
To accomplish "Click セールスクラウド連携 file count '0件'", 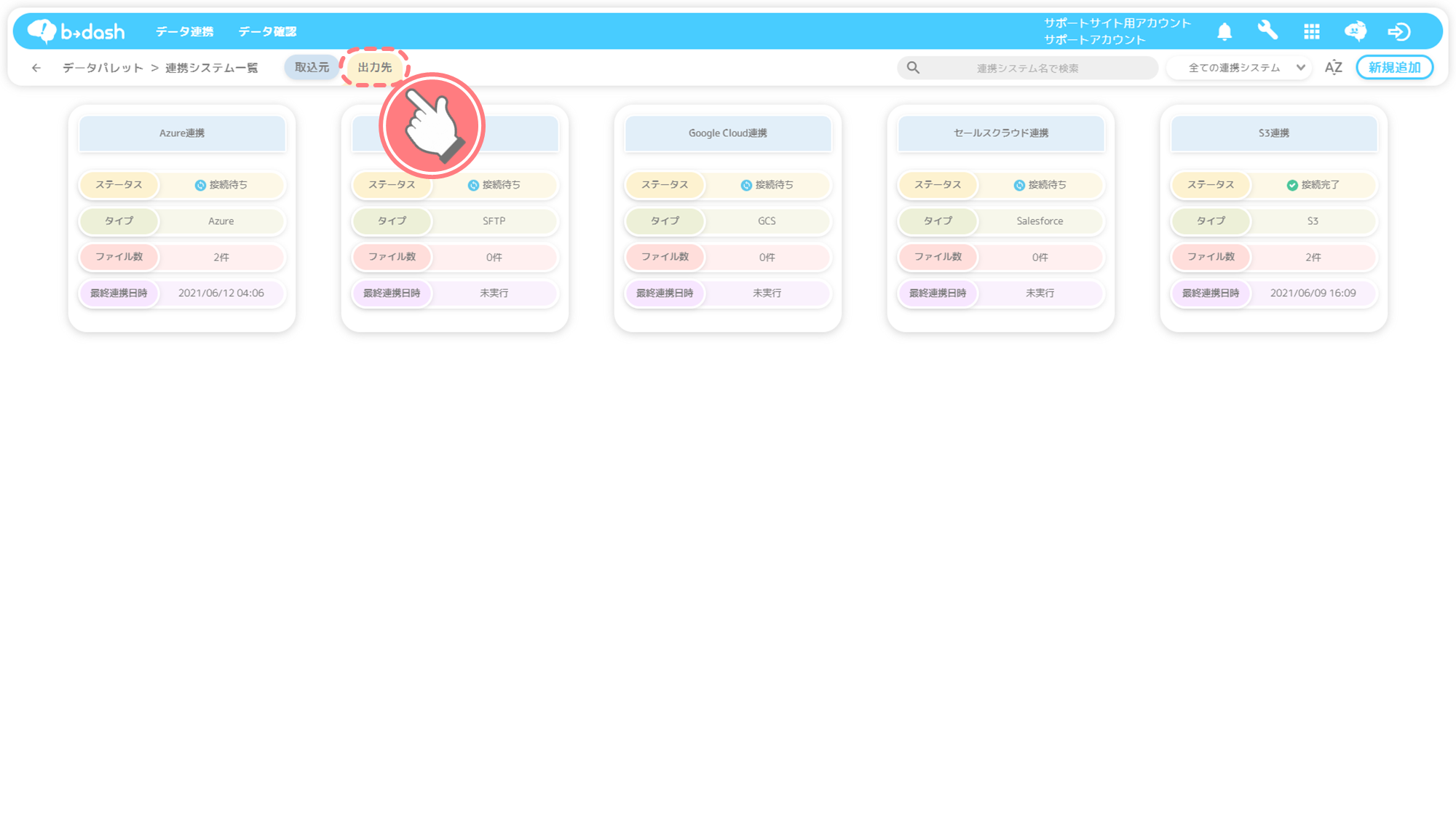I will point(1040,258).
